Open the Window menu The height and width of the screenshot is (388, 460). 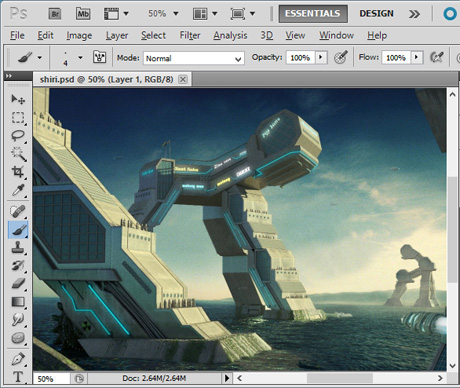(x=336, y=35)
